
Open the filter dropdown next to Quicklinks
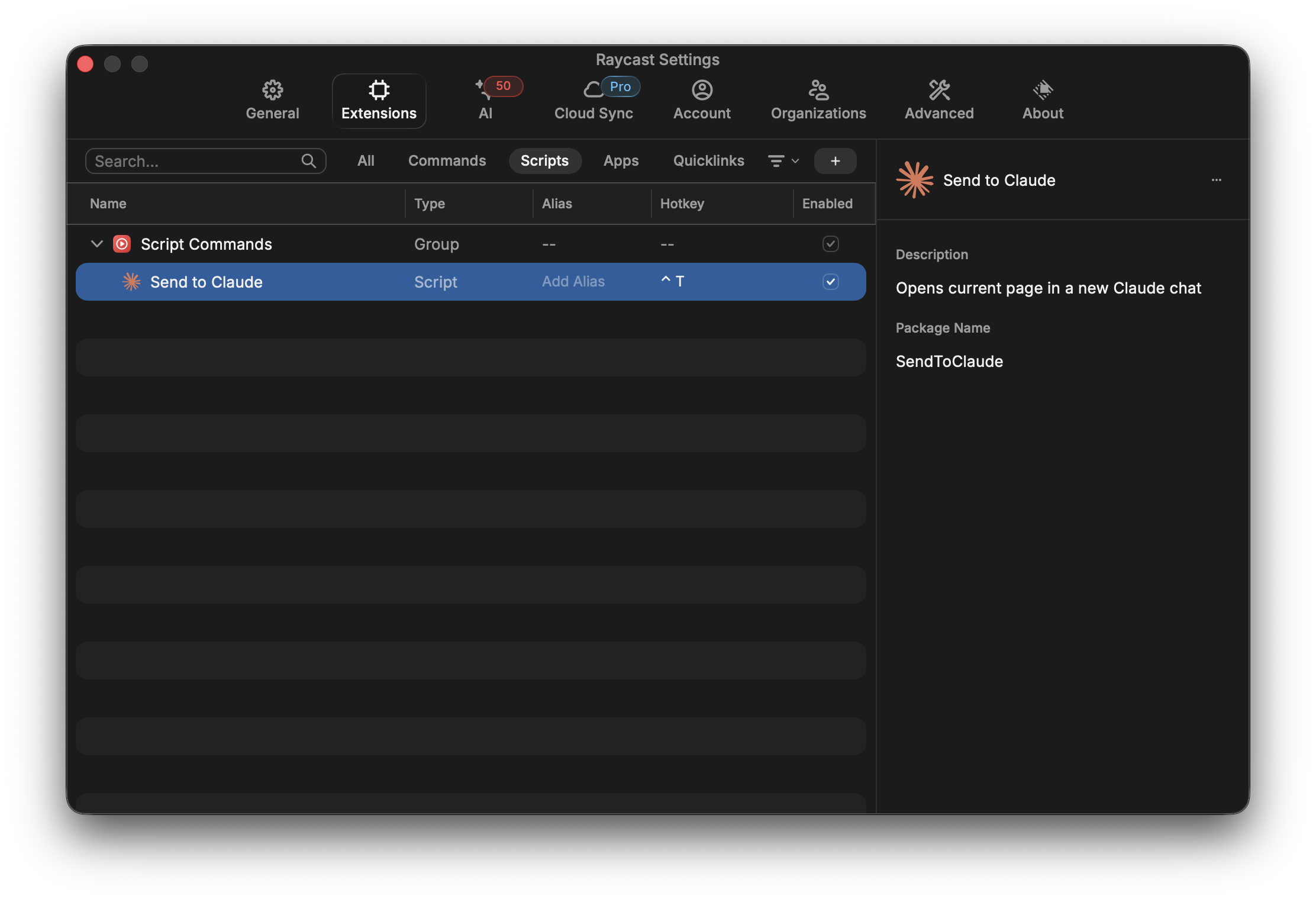click(782, 160)
